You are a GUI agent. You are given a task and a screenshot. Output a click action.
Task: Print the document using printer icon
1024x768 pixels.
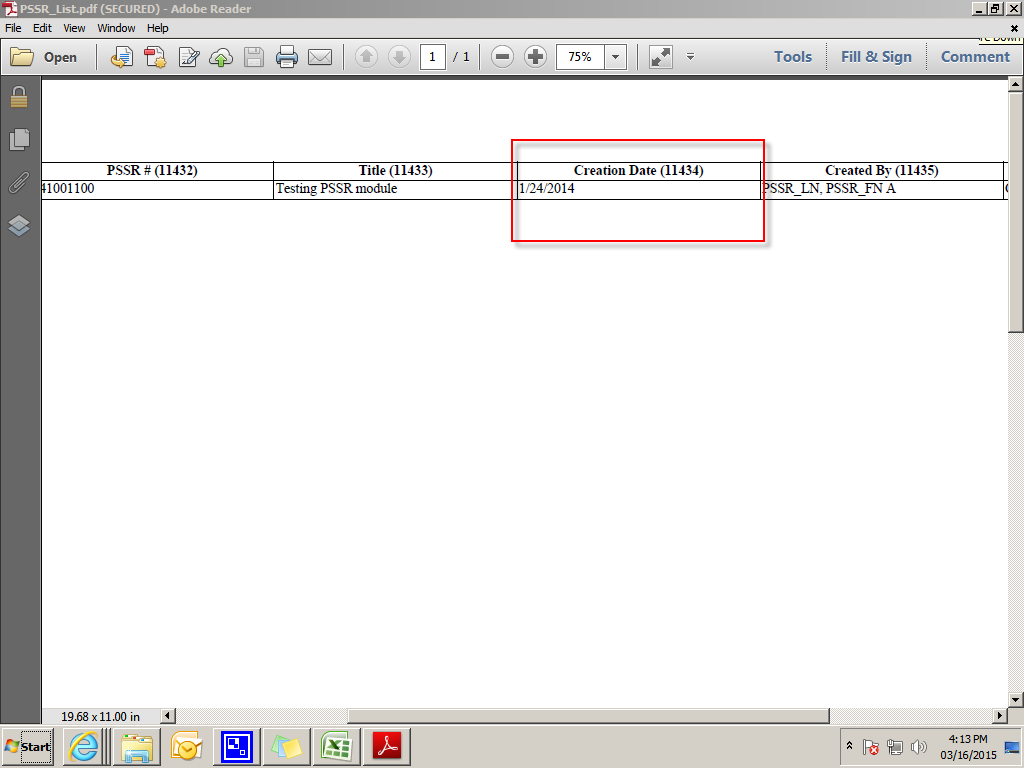coord(287,57)
